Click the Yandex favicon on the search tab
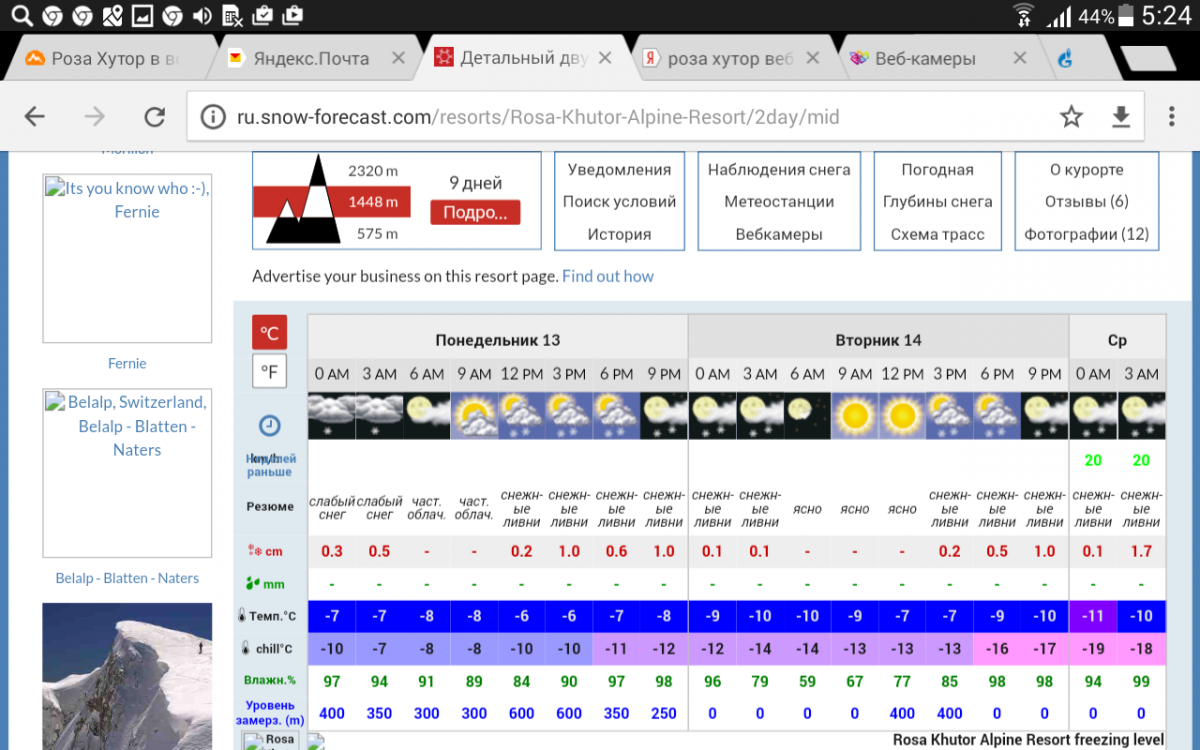The width and height of the screenshot is (1200, 750). (x=650, y=58)
